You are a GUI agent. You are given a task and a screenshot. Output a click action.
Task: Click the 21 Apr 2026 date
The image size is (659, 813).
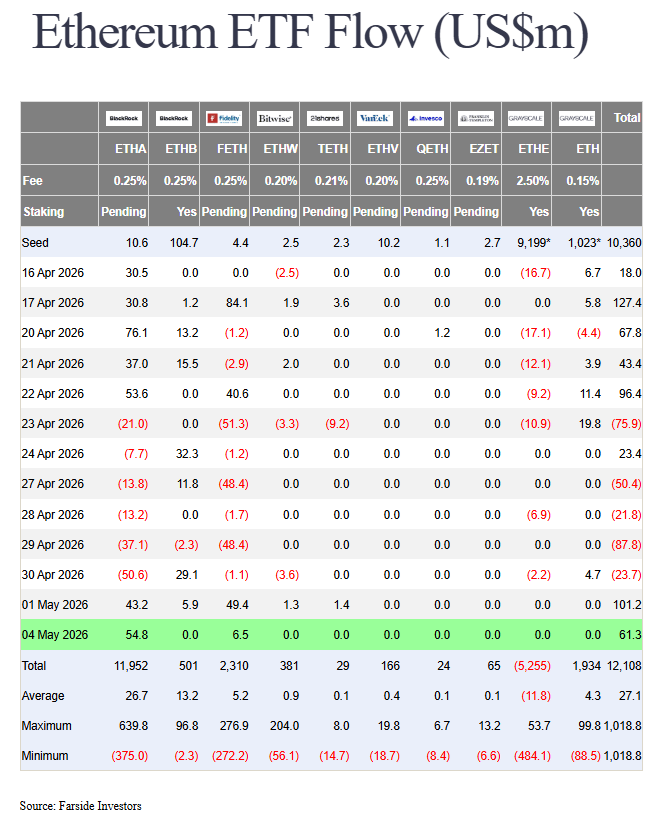[52, 364]
